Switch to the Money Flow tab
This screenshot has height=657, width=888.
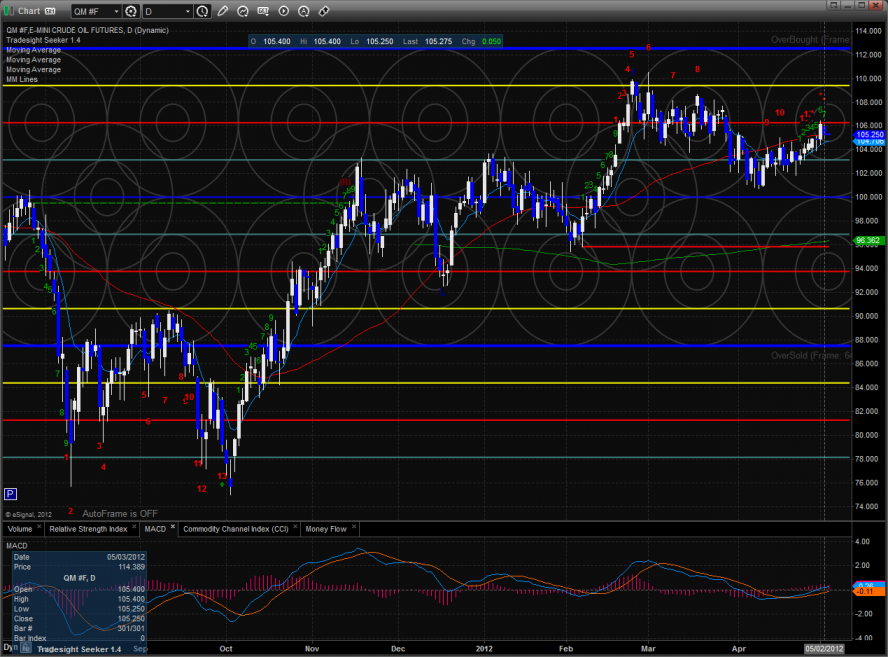coord(325,528)
